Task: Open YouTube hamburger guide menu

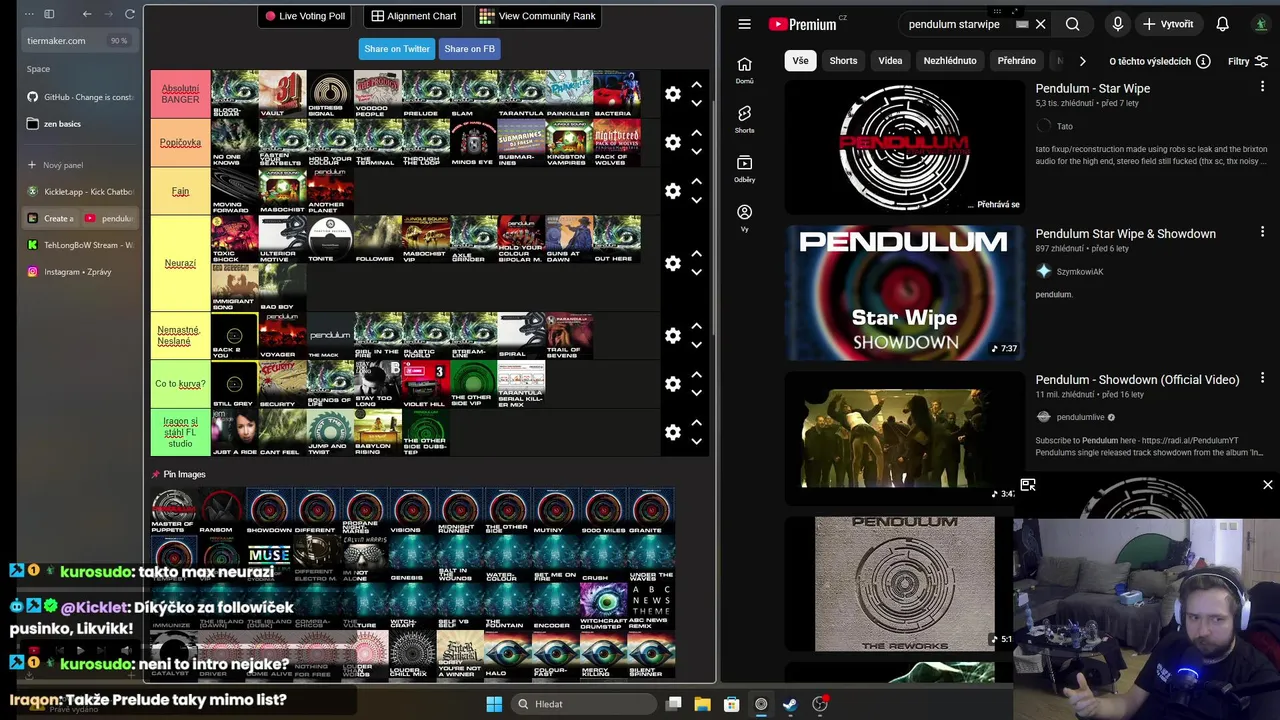Action: coord(744,24)
